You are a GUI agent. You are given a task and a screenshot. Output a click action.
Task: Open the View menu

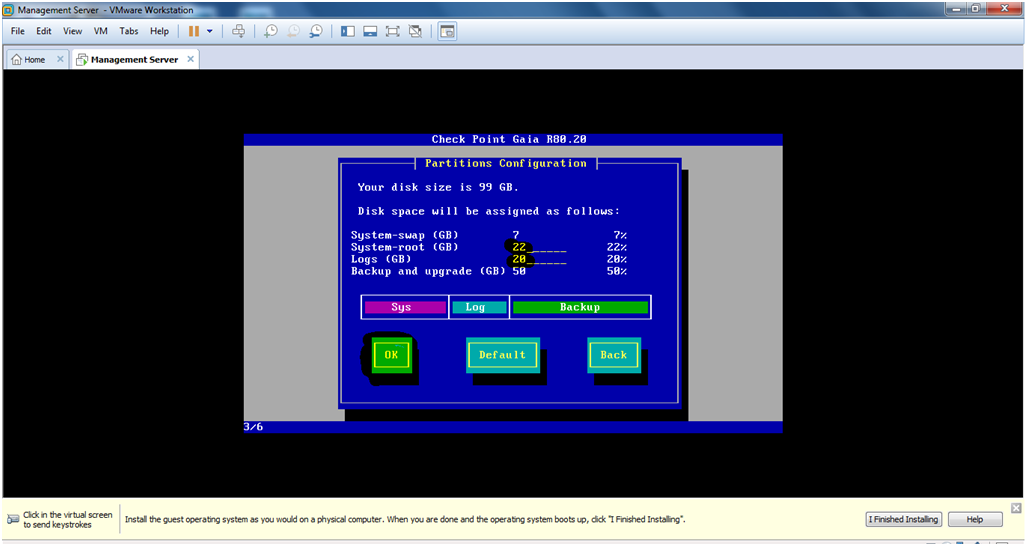pos(72,31)
